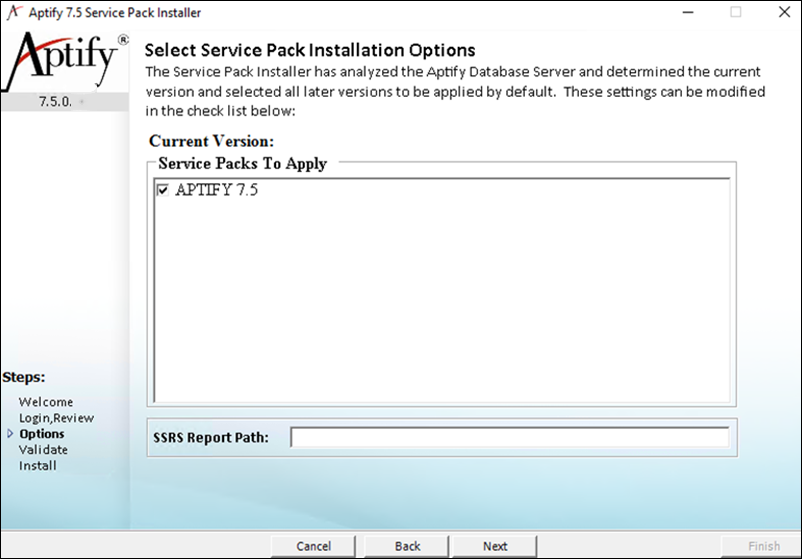
Task: Click the Aptify installer title bar icon
Action: (x=13, y=13)
